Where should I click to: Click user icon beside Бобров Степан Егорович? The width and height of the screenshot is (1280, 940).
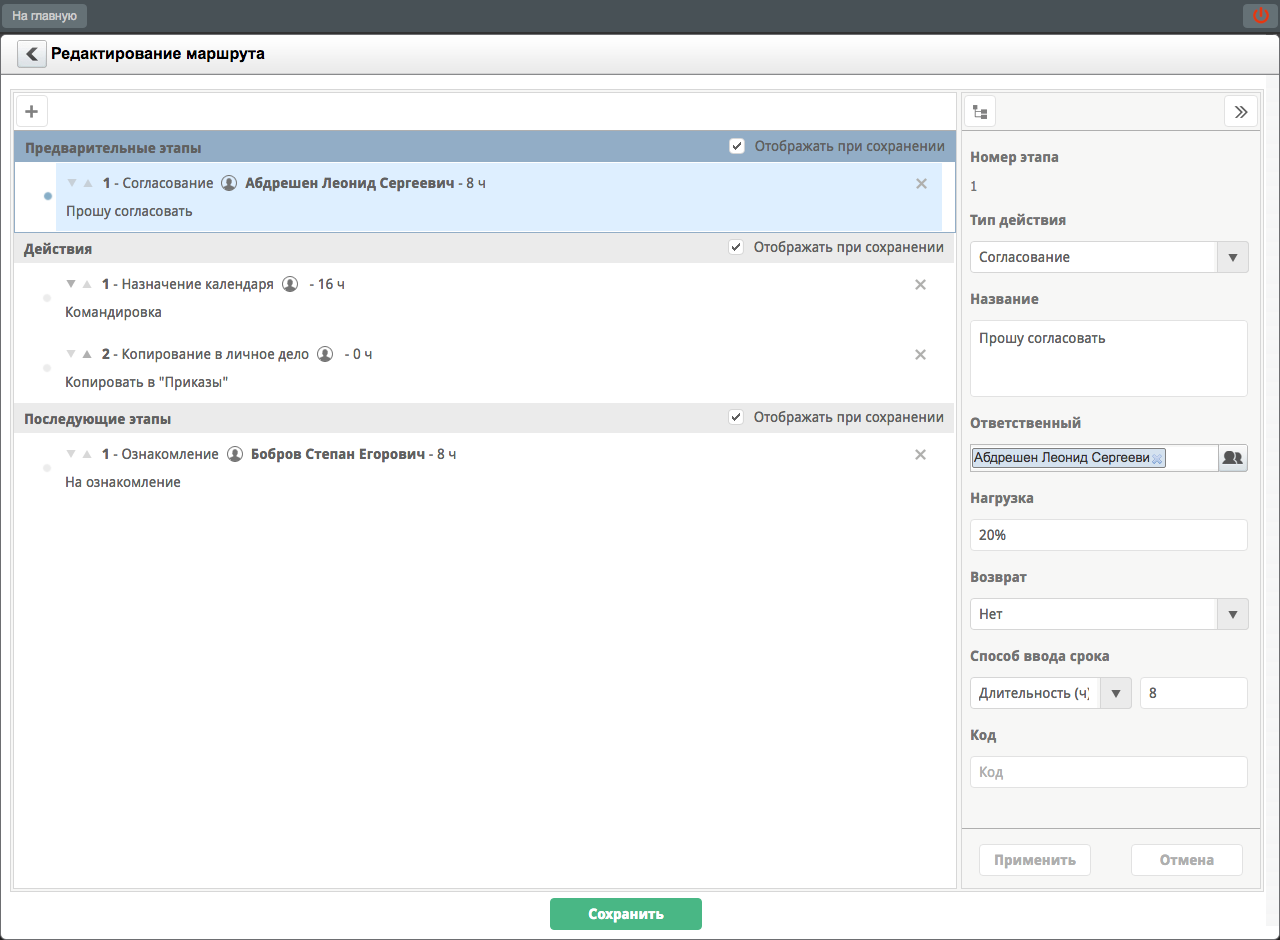click(235, 454)
